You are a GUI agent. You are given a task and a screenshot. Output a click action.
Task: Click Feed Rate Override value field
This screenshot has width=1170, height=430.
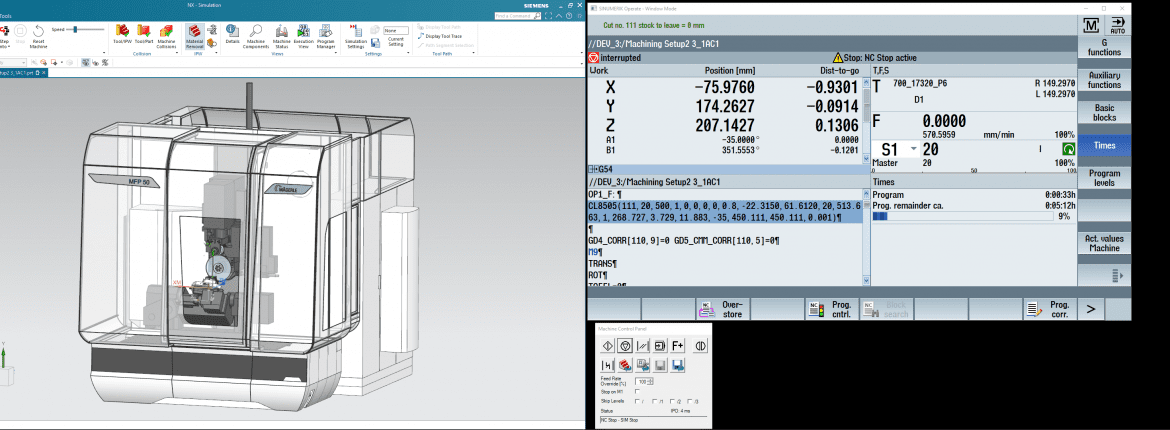[x=642, y=381]
